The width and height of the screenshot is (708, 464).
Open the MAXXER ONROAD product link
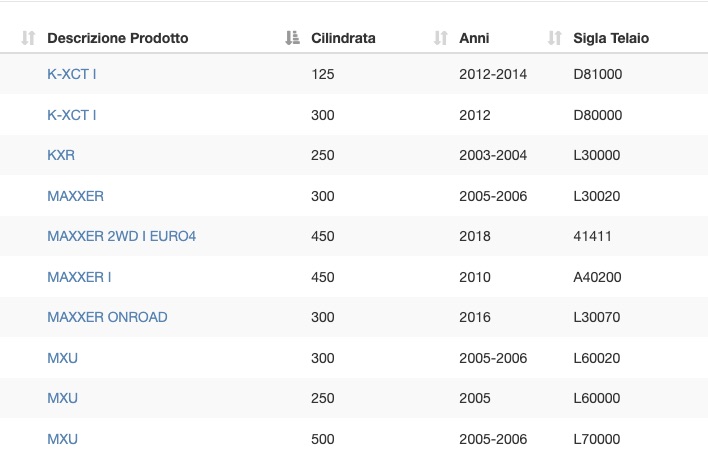(x=107, y=317)
